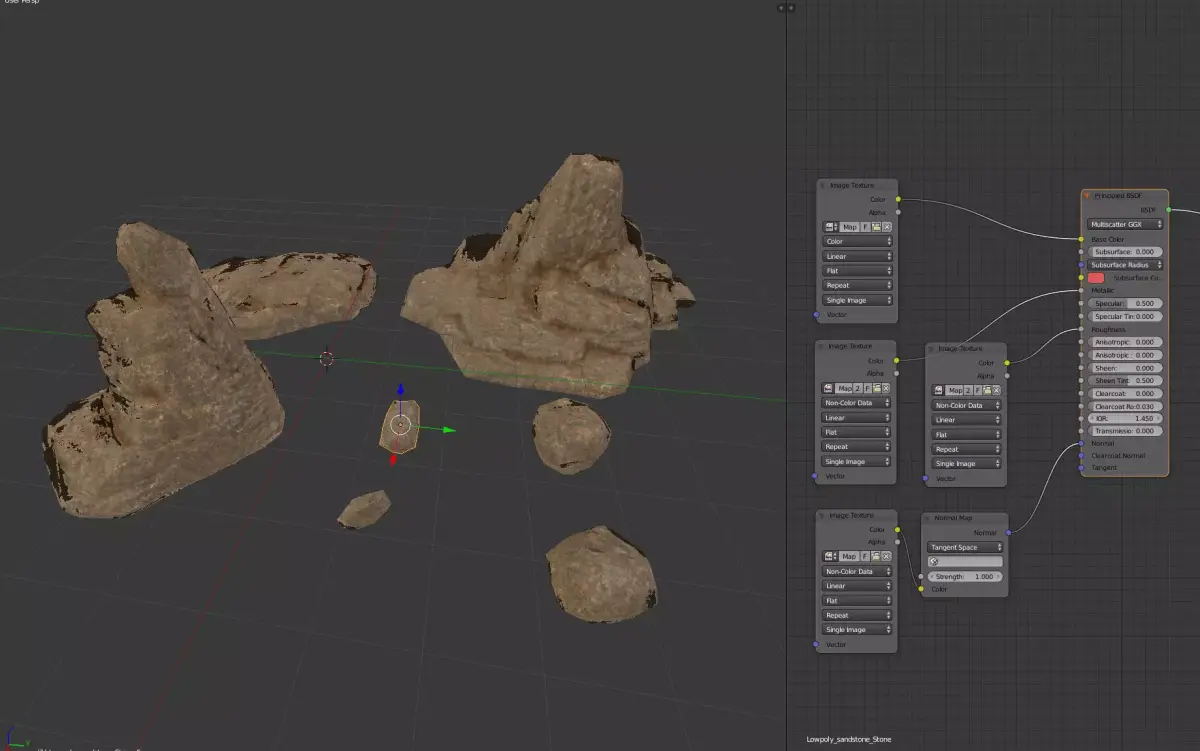Open Non-Color Data dropdown in Metallic texture node
This screenshot has width=1200, height=751.
point(857,403)
